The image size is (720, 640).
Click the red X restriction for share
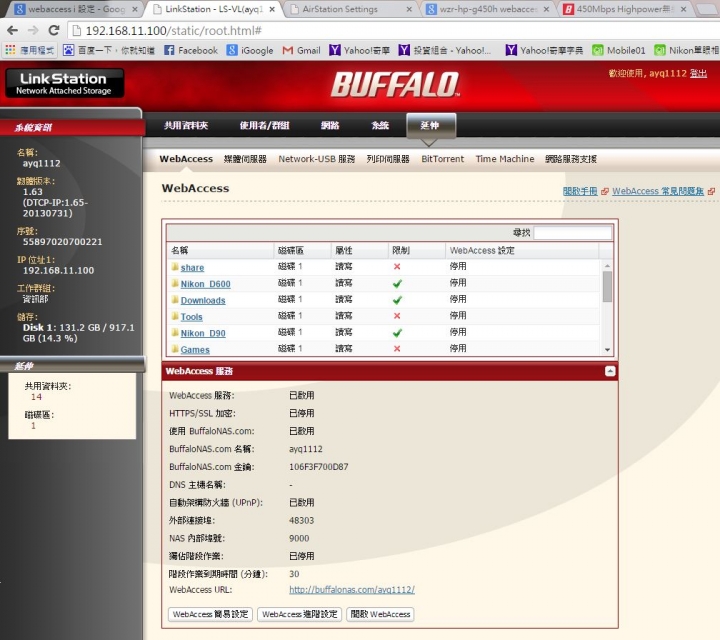[397, 267]
